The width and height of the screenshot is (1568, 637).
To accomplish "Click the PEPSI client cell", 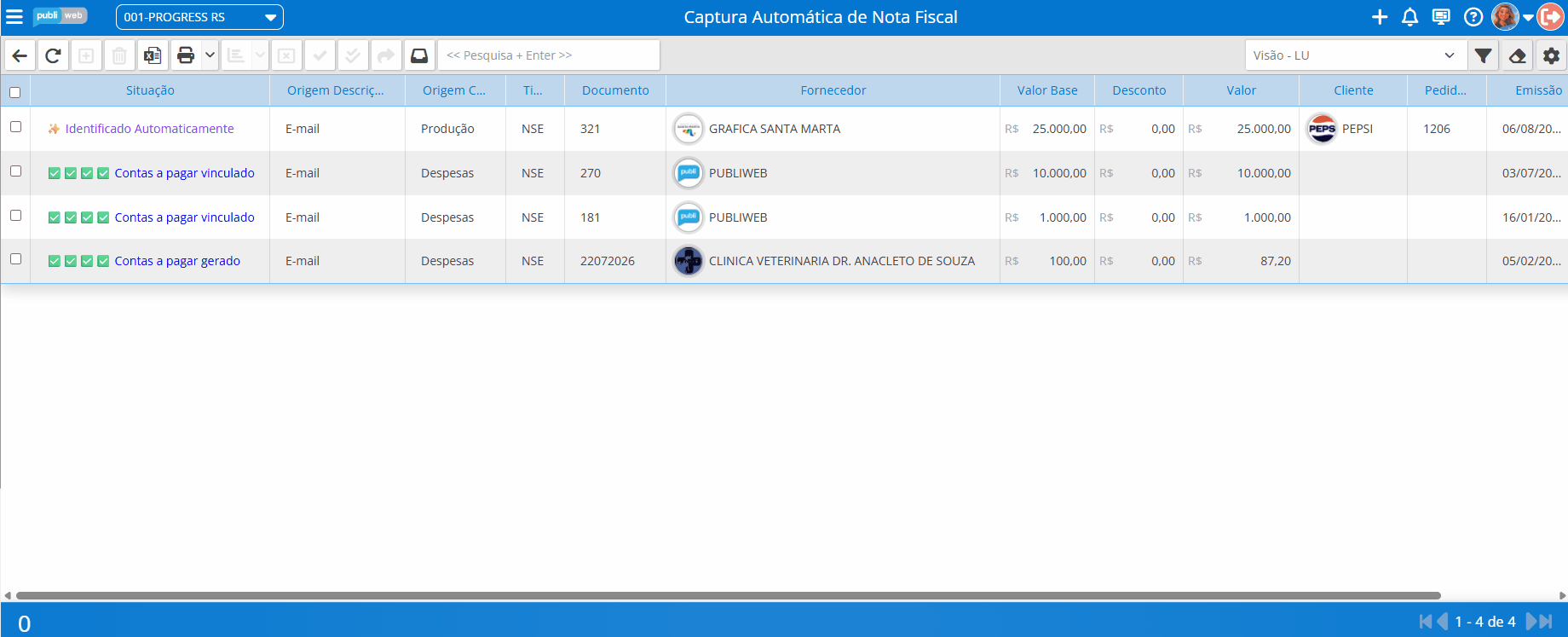I will click(1353, 129).
